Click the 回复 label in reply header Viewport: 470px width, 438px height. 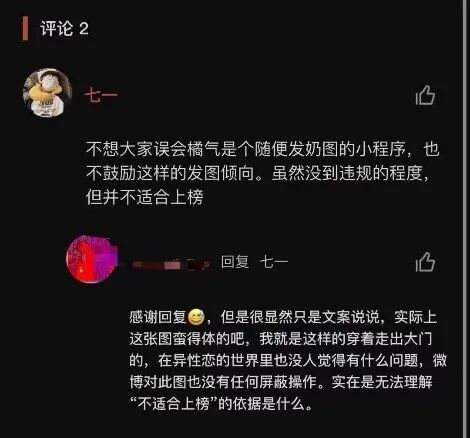[235, 262]
